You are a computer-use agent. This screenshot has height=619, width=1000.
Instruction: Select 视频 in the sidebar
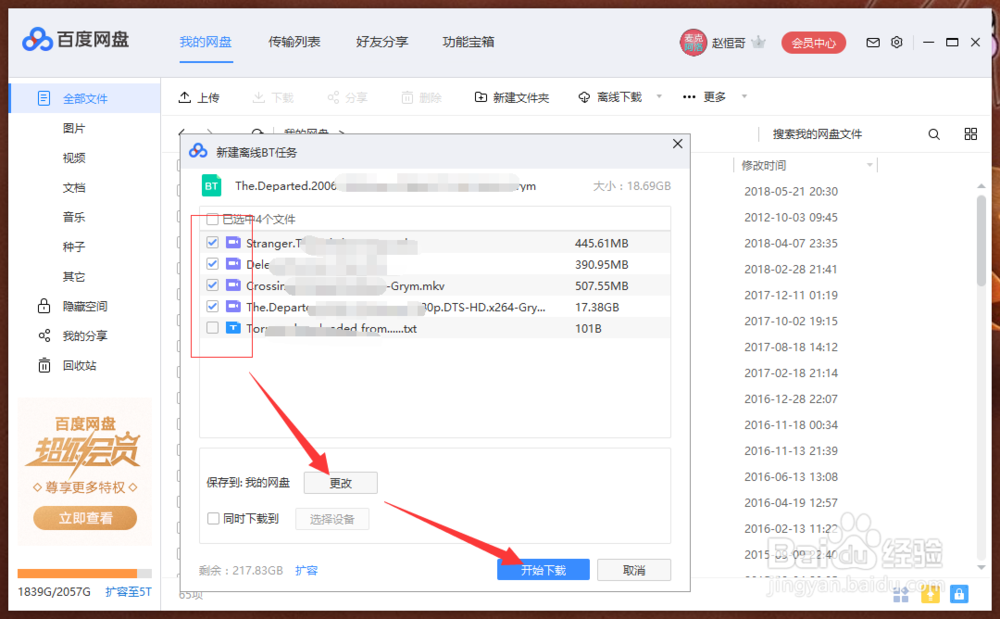click(x=74, y=157)
